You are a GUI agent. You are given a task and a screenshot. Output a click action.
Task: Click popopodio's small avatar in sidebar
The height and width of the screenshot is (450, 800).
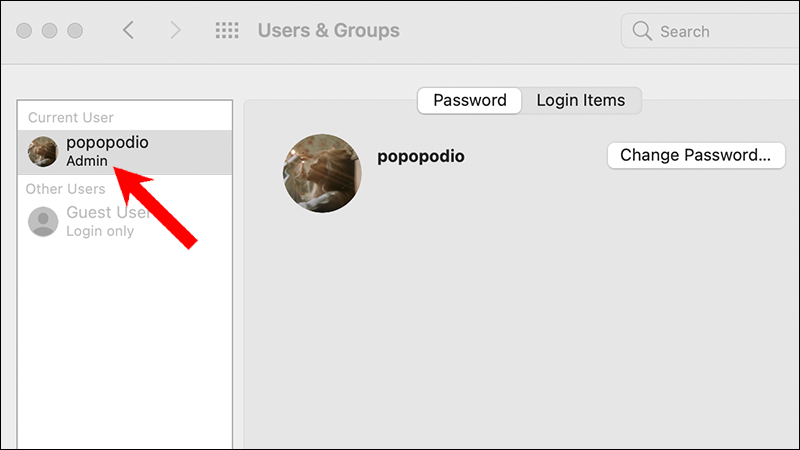click(x=43, y=151)
